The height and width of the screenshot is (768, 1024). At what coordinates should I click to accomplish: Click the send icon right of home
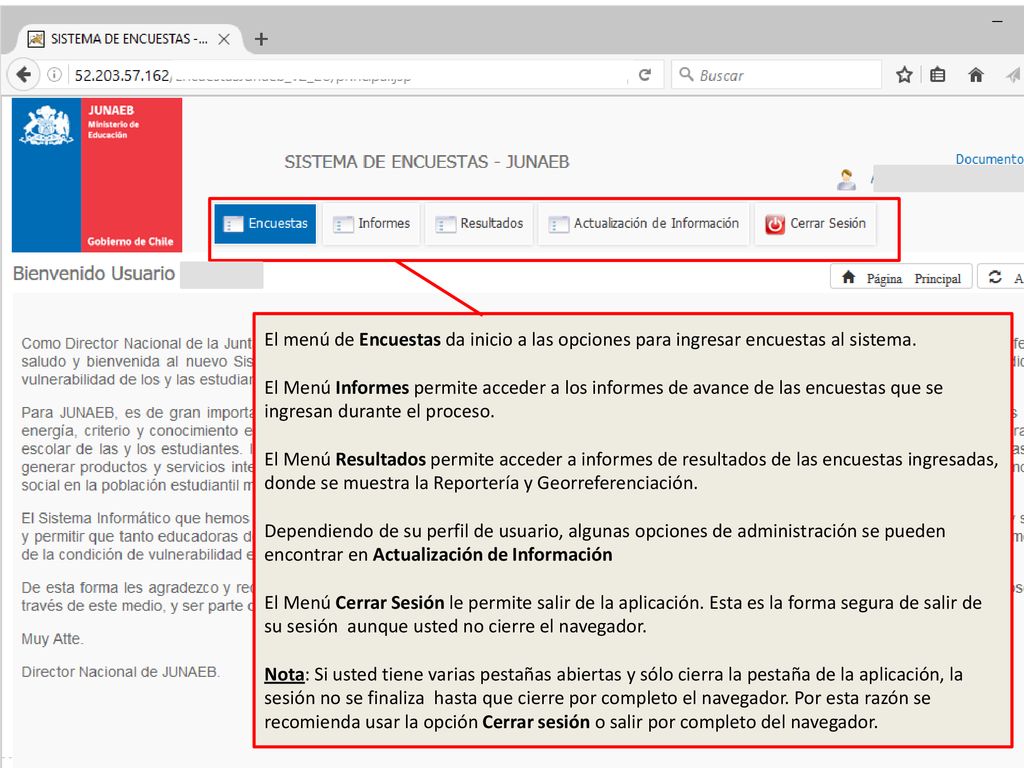1014,75
